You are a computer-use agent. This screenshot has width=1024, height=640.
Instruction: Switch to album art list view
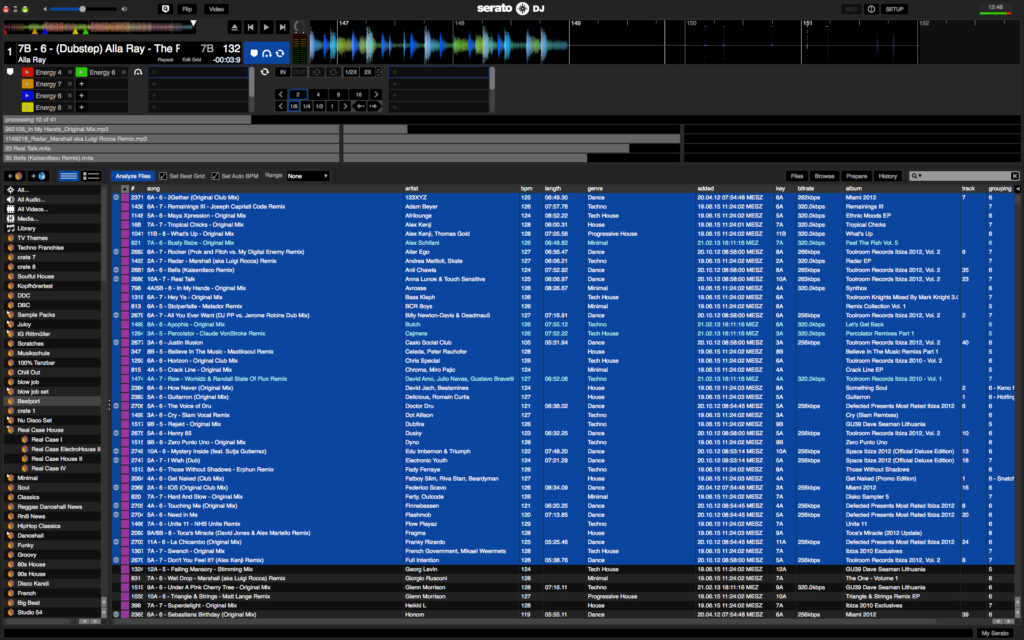pyautogui.click(x=91, y=176)
